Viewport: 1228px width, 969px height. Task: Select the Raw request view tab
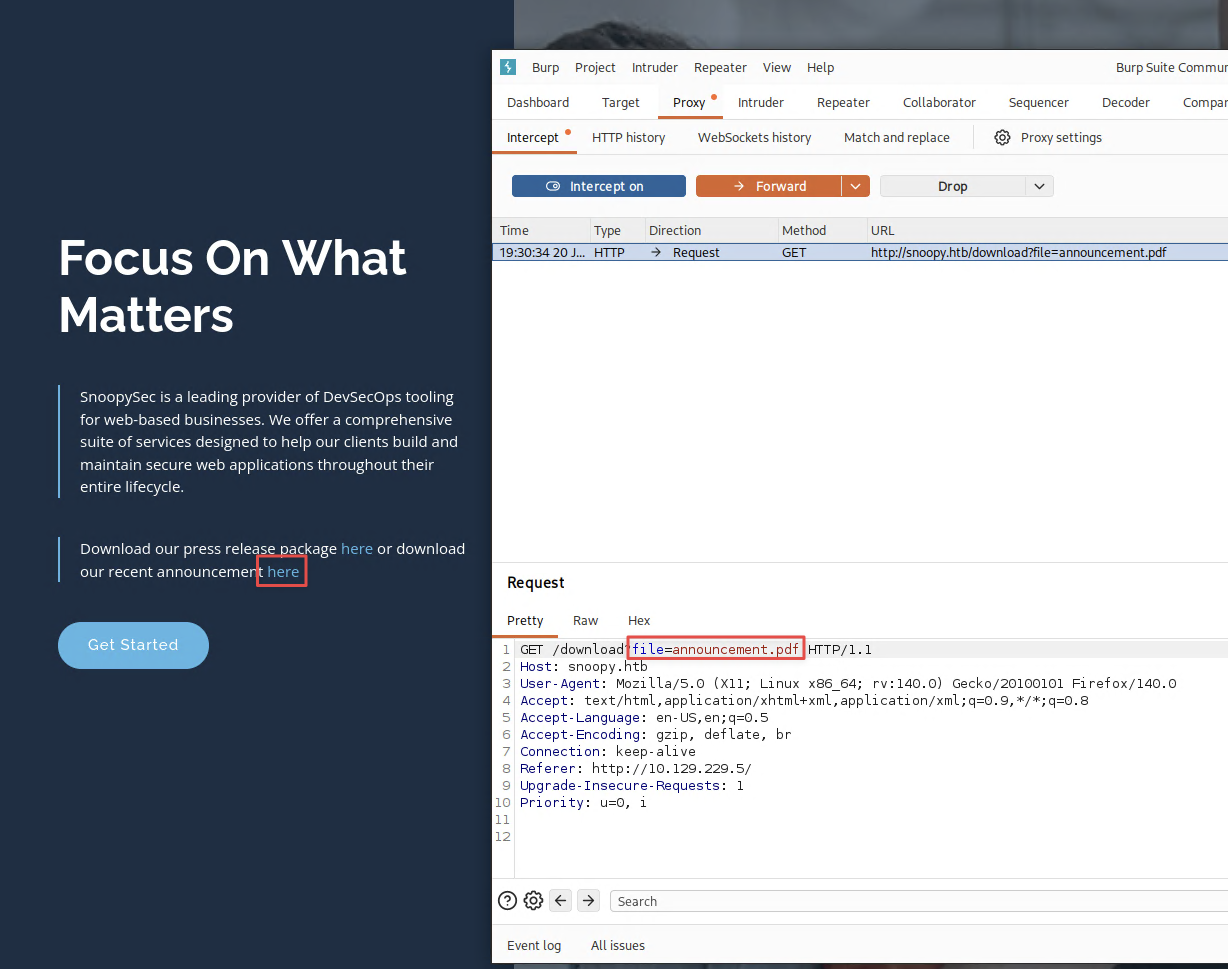586,620
